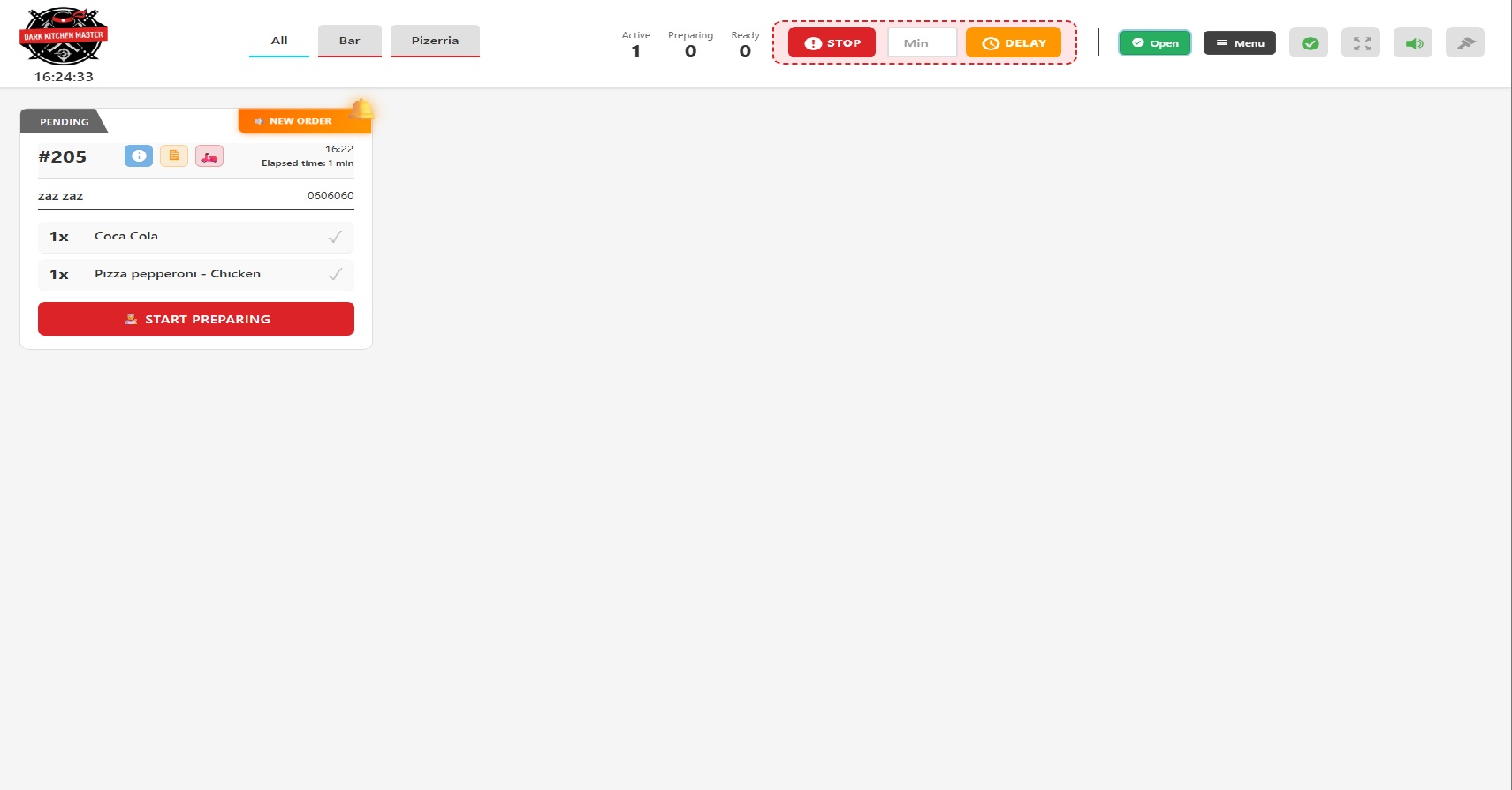Image resolution: width=1512 pixels, height=790 pixels.
Task: Click the Active orders counter
Action: coord(636,44)
